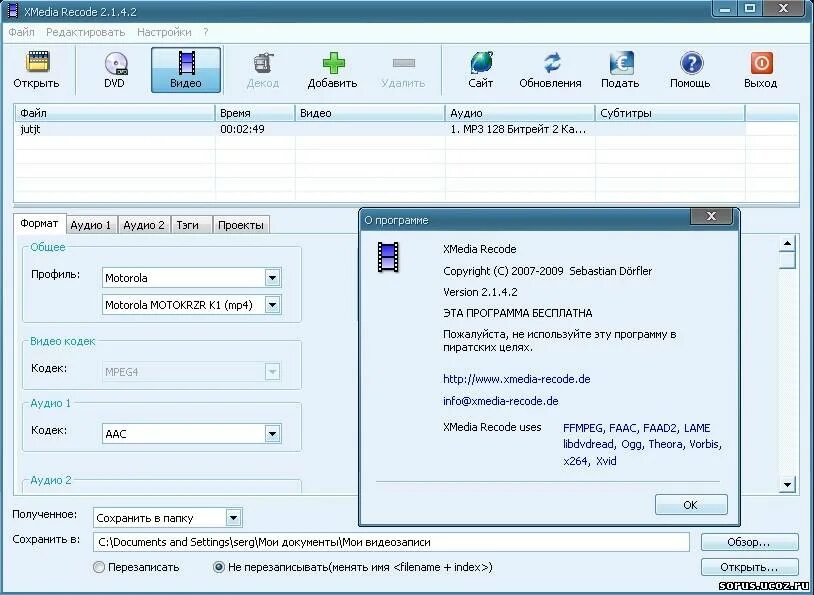The width and height of the screenshot is (814, 595).
Task: Click the info@xmedia-recode.de email link
Action: [x=500, y=401]
